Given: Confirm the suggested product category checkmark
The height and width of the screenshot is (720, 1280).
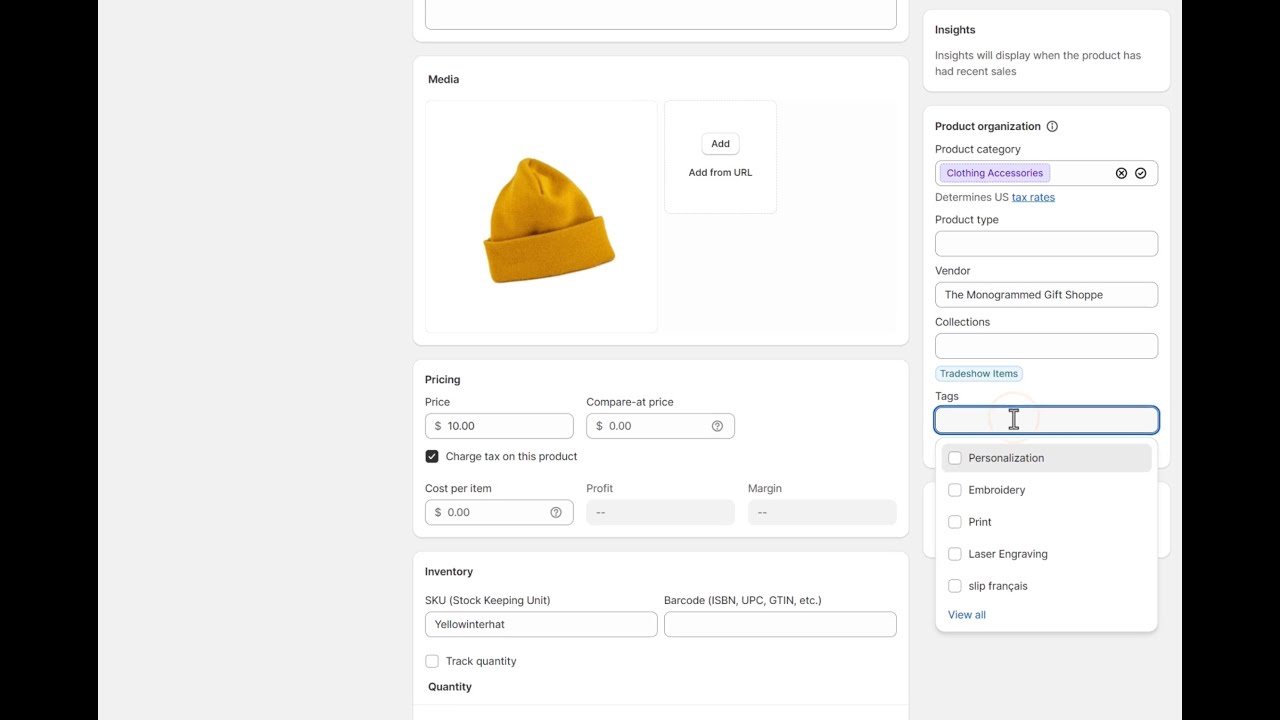Looking at the screenshot, I should point(1140,173).
